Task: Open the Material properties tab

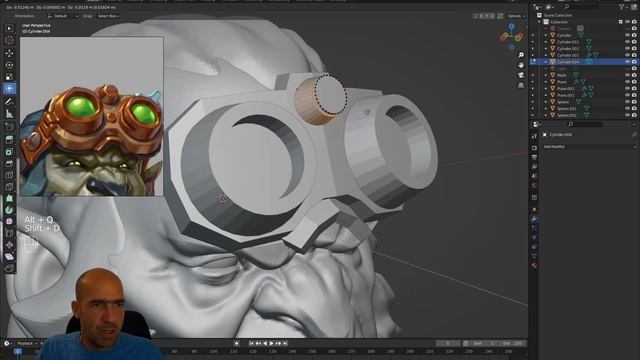Action: click(534, 265)
